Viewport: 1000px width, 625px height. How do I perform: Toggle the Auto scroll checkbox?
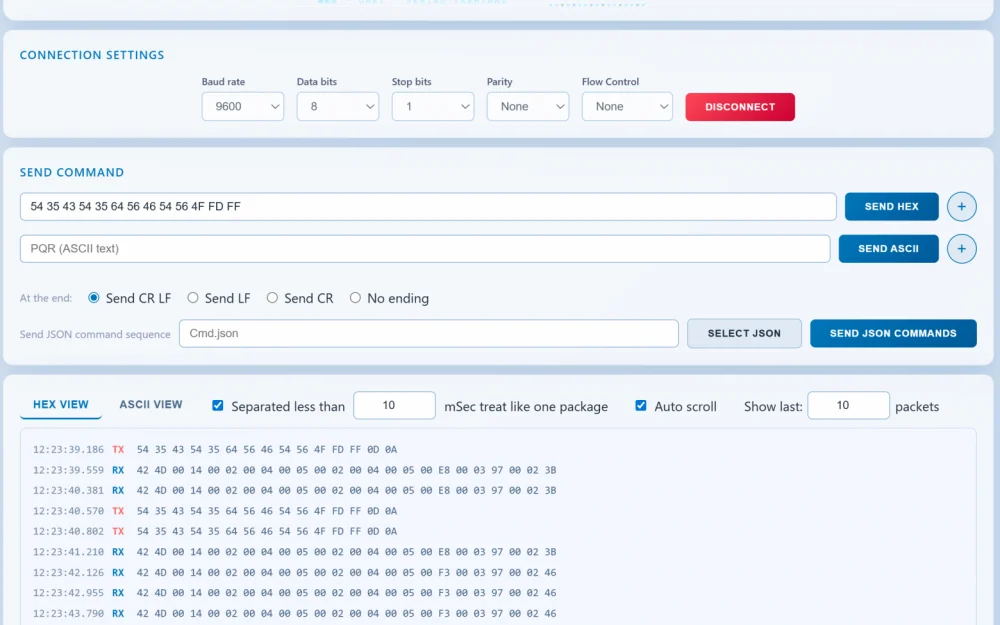click(x=641, y=406)
